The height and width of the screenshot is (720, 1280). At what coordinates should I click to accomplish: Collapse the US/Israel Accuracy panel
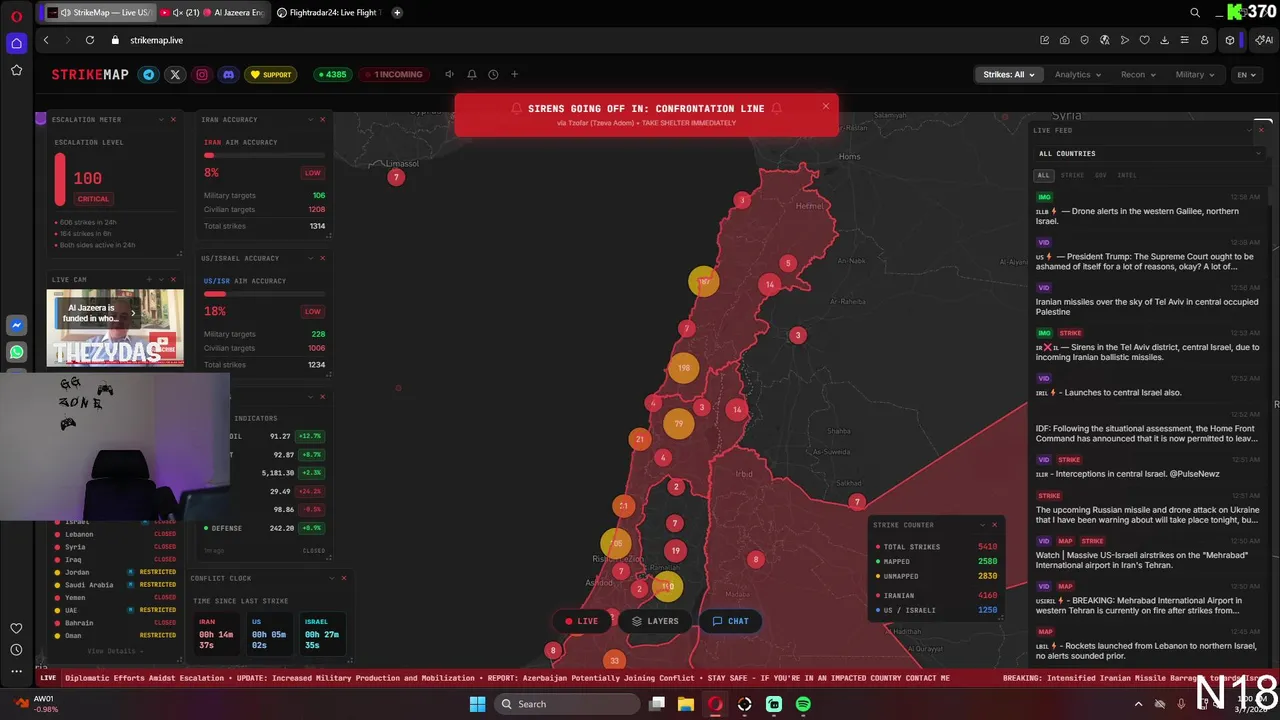click(309, 258)
